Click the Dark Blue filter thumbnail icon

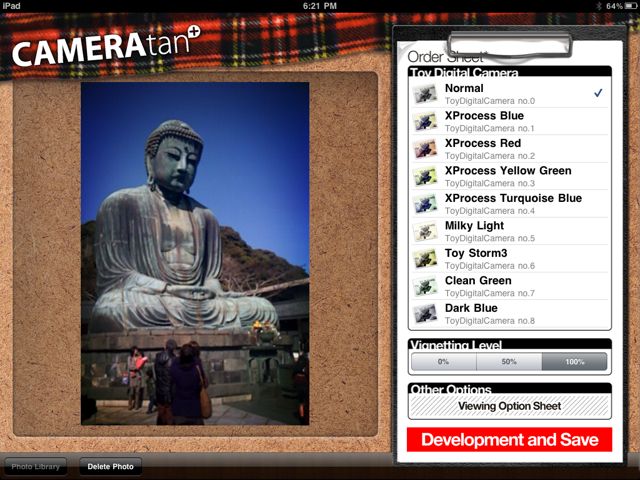pos(425,314)
